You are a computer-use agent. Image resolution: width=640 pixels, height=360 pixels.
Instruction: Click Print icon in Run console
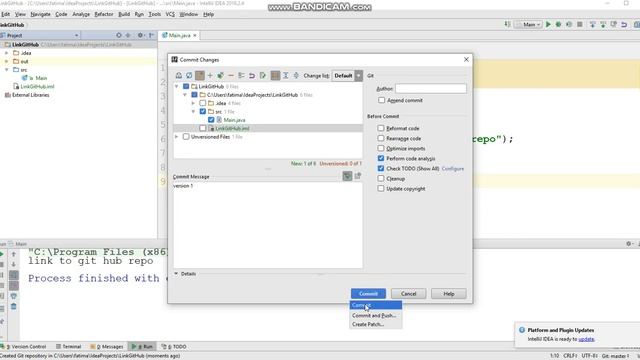[13, 296]
